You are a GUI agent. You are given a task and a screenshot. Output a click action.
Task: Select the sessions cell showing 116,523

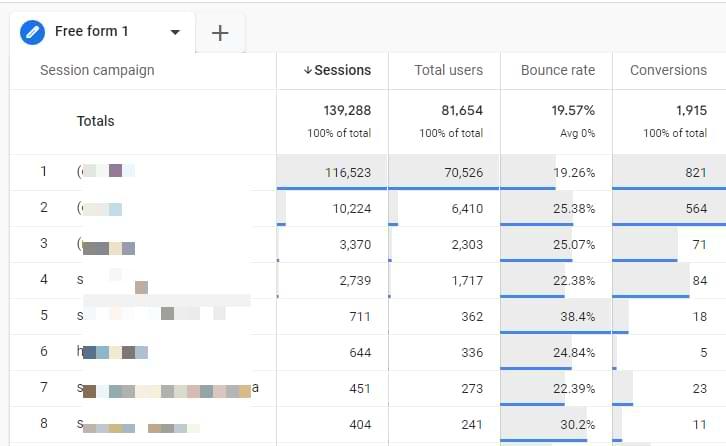point(348,172)
